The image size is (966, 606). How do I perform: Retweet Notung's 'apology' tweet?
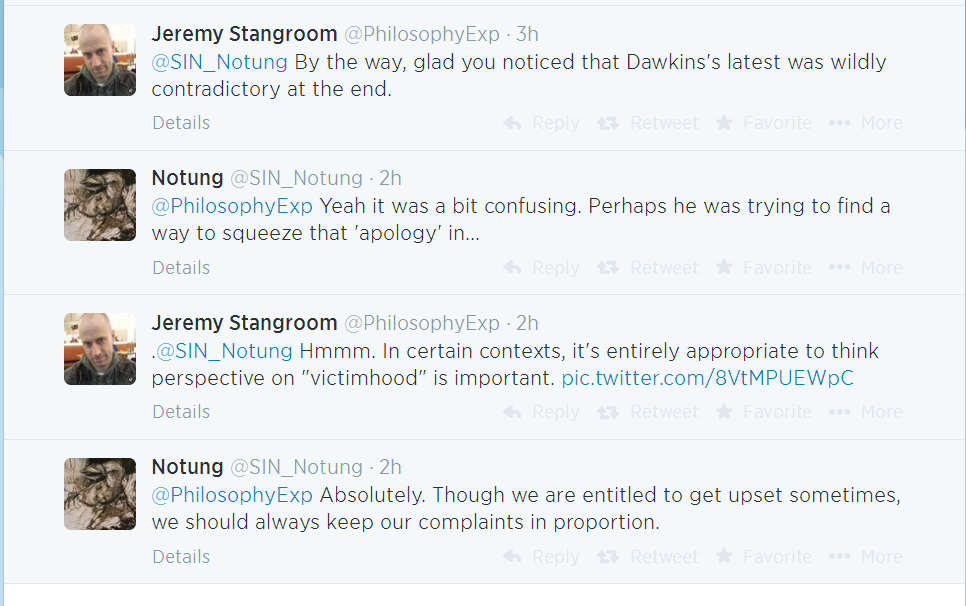click(648, 268)
